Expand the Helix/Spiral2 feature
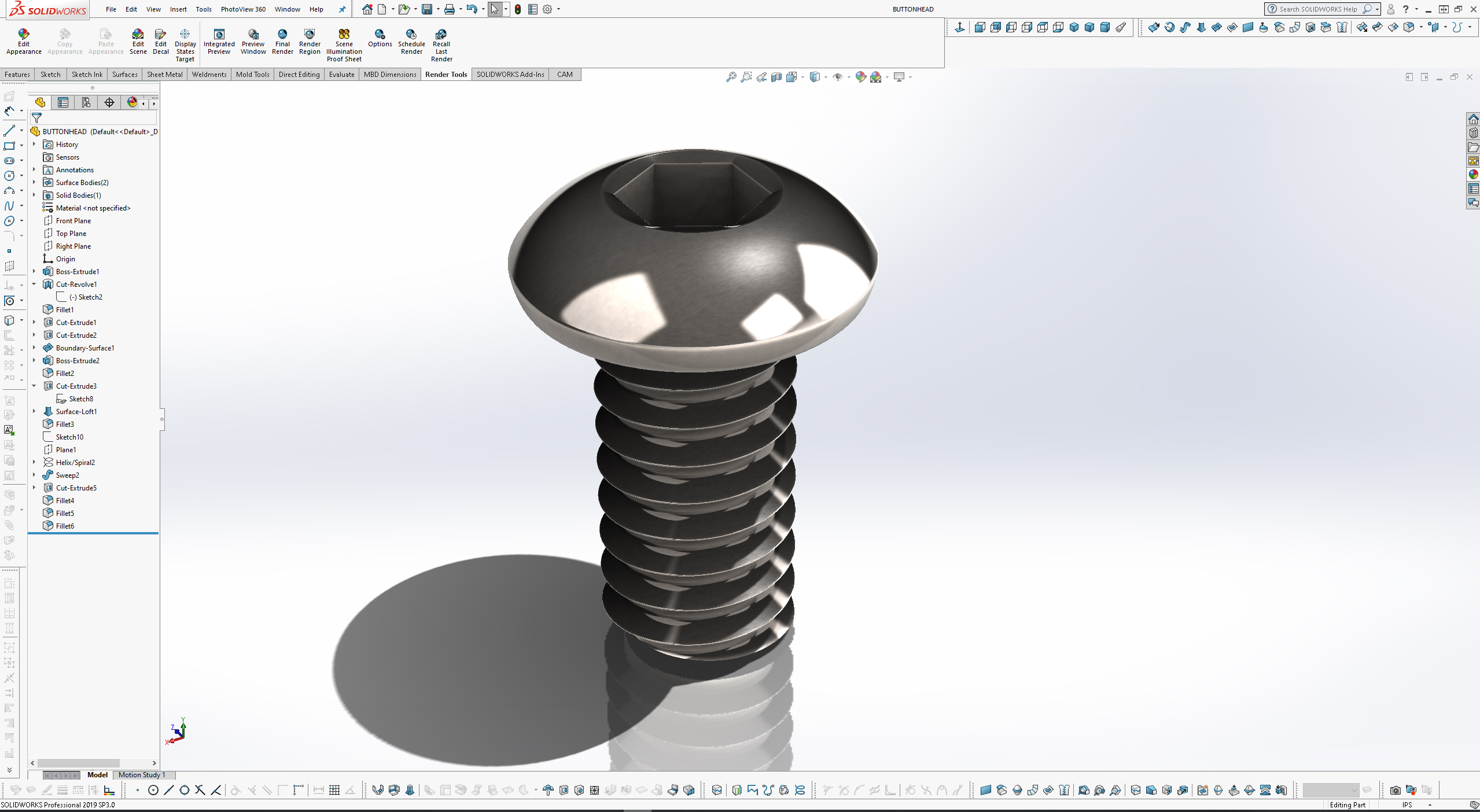The height and width of the screenshot is (812, 1480). click(34, 462)
